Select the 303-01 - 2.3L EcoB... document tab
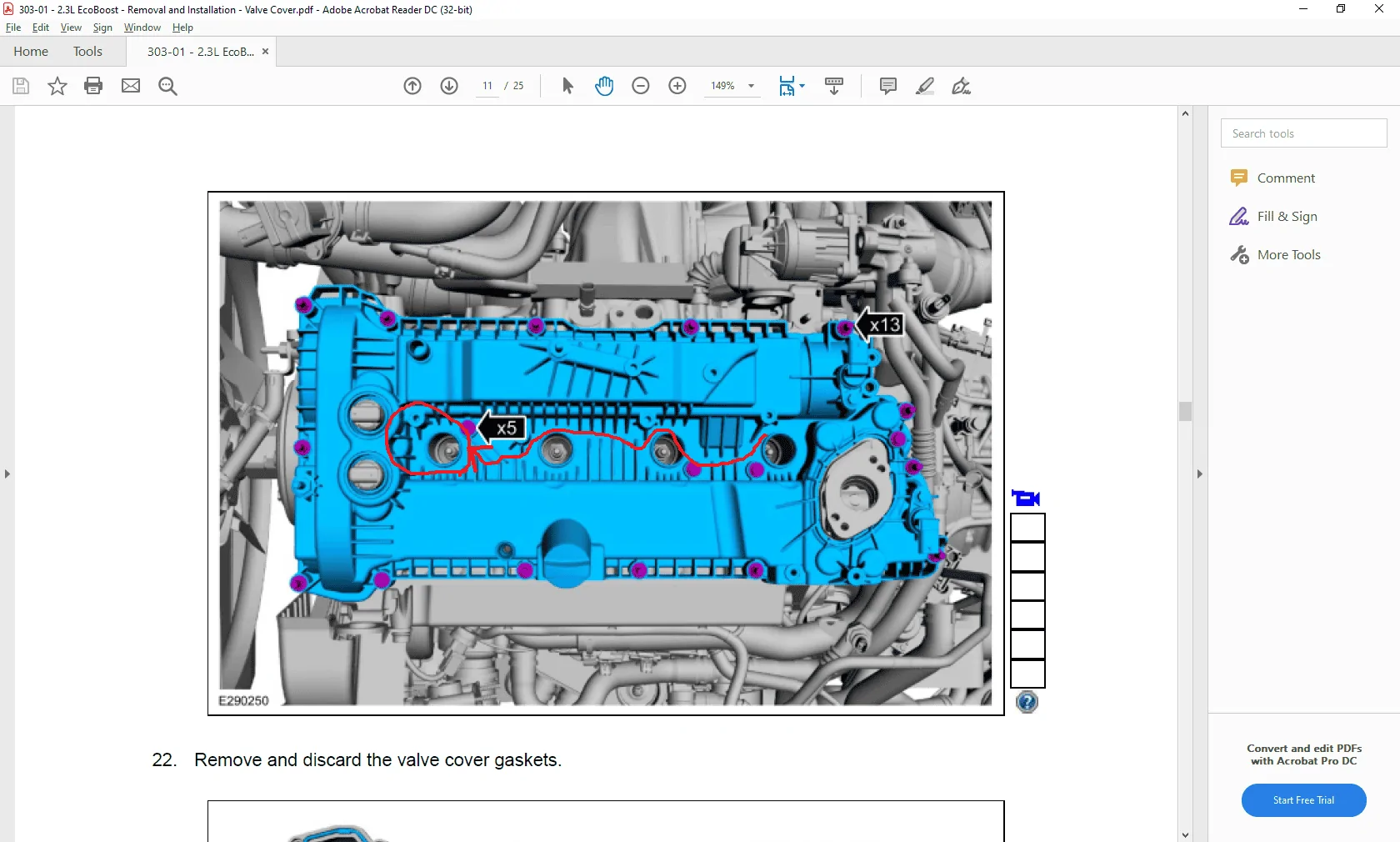 (x=201, y=52)
